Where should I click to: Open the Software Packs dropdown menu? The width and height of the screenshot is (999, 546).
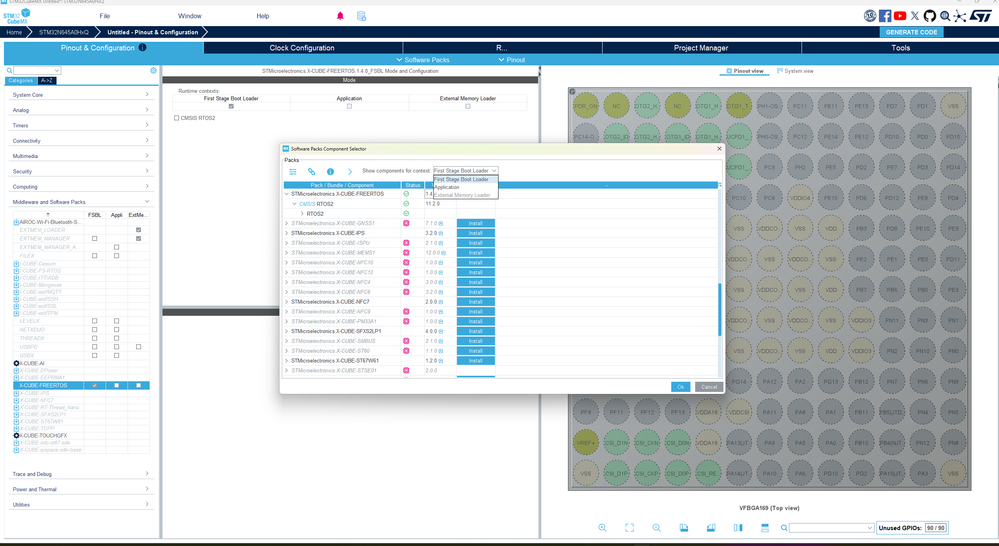[x=423, y=60]
